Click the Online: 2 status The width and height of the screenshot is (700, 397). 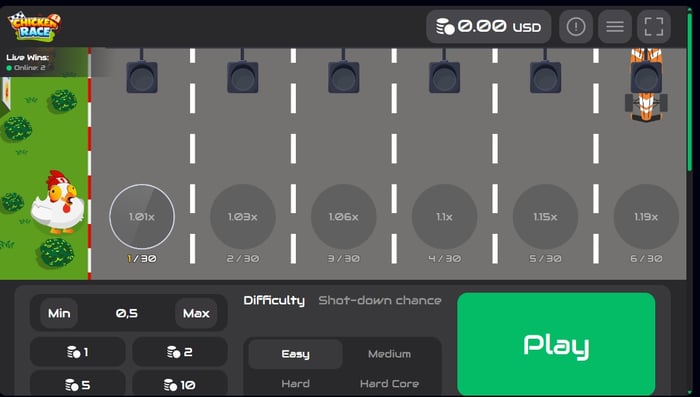point(26,68)
